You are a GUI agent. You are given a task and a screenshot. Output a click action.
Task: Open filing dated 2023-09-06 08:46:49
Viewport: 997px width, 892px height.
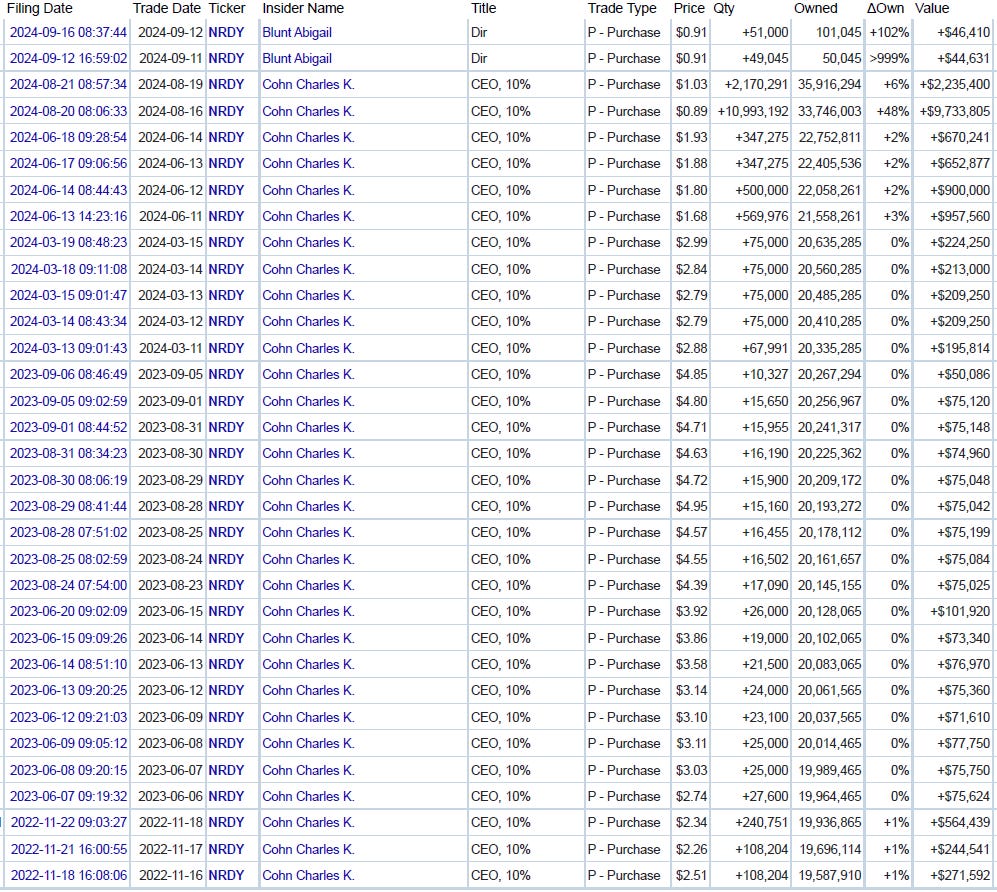[68, 374]
